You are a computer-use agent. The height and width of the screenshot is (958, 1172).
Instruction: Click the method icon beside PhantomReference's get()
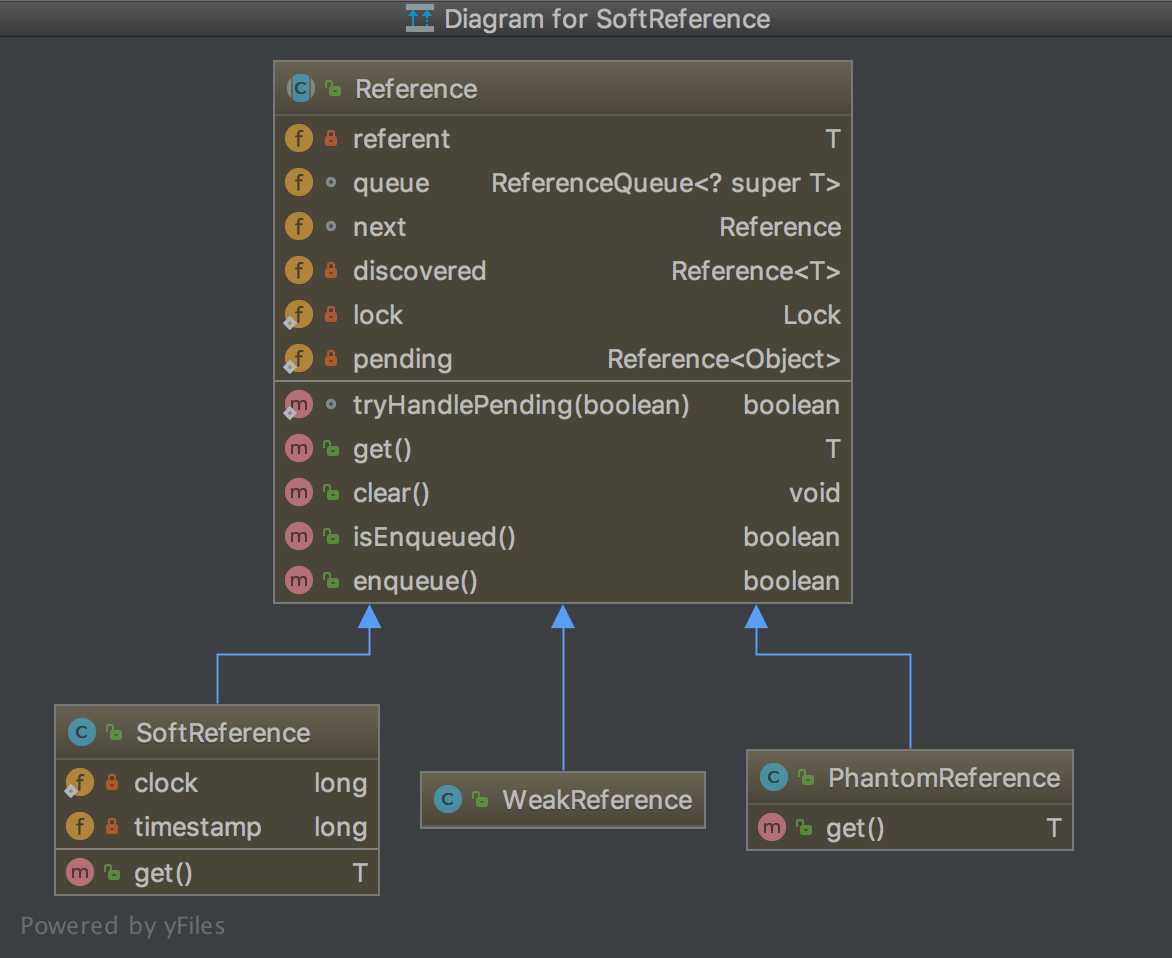pos(772,828)
